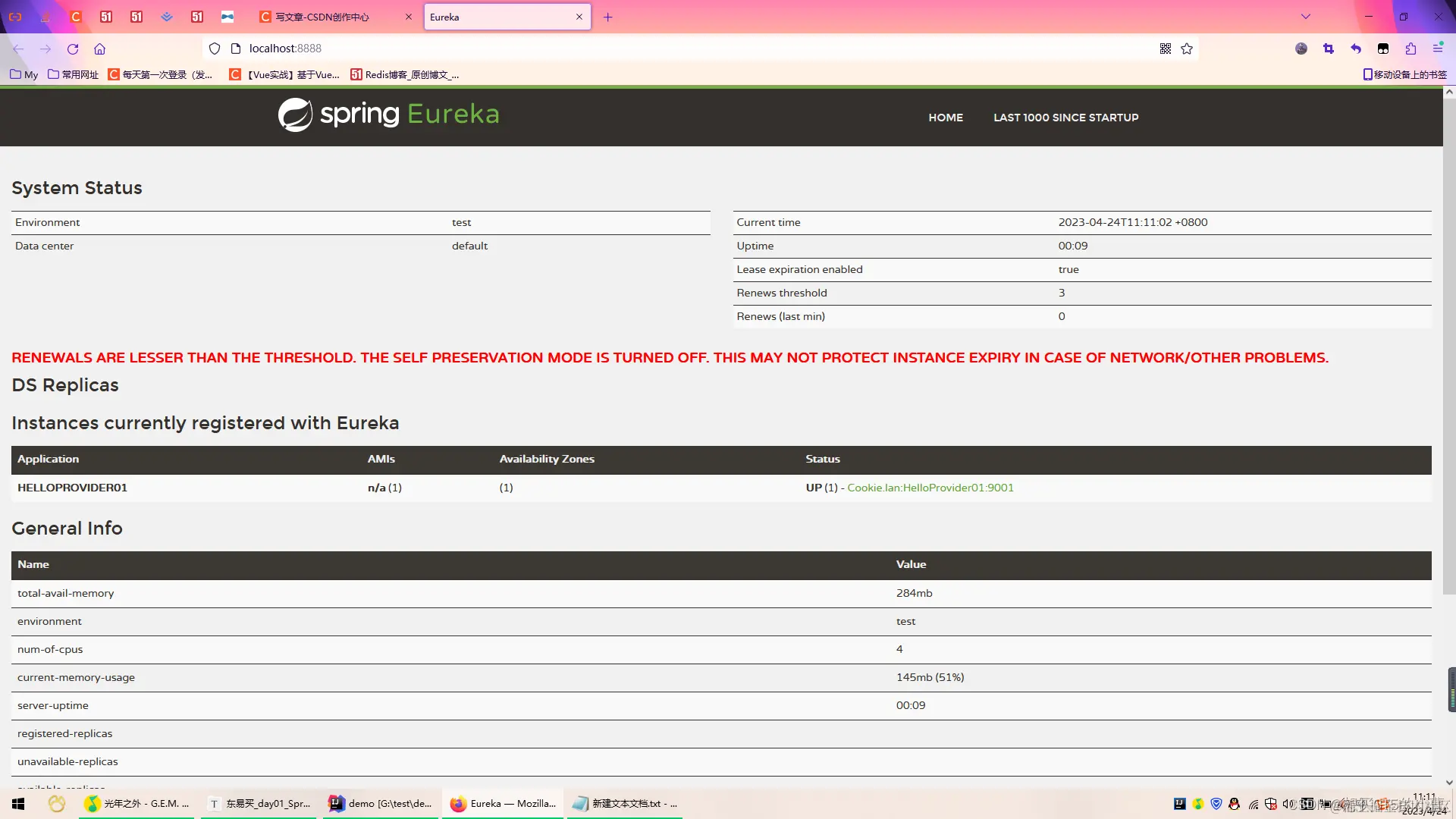
Task: Open the Cookie.lan:HelloProvider01:9001 instance link
Action: tap(930, 488)
